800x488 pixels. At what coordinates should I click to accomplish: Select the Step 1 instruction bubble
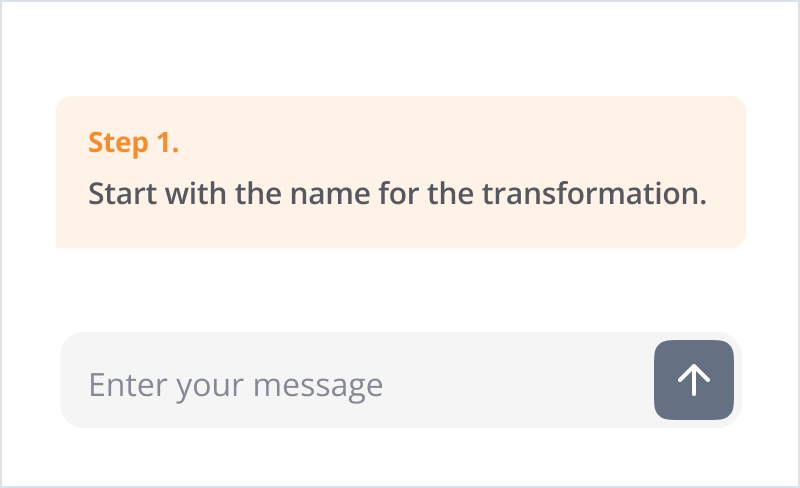(401, 172)
